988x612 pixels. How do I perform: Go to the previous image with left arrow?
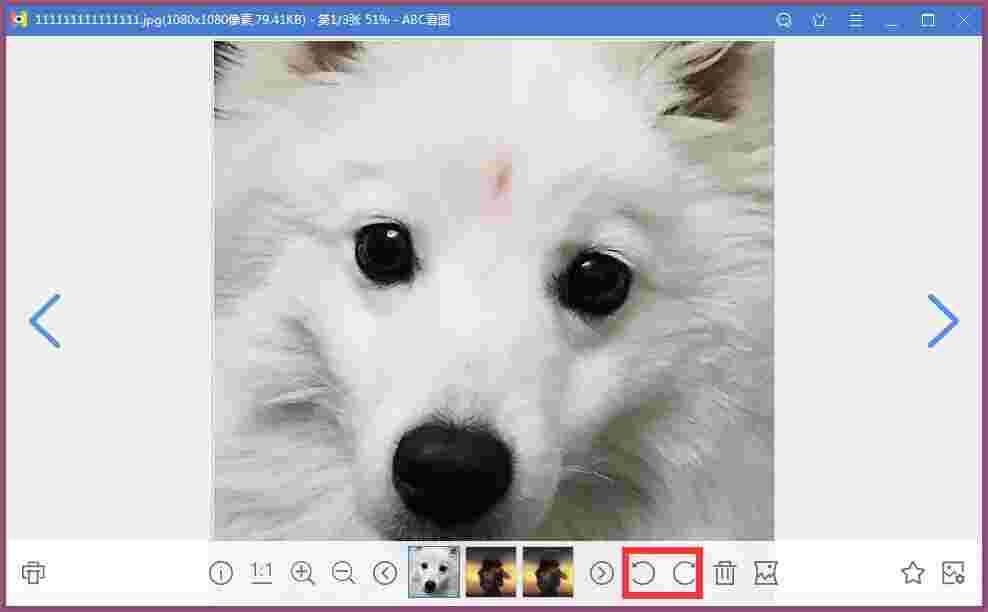click(44, 321)
